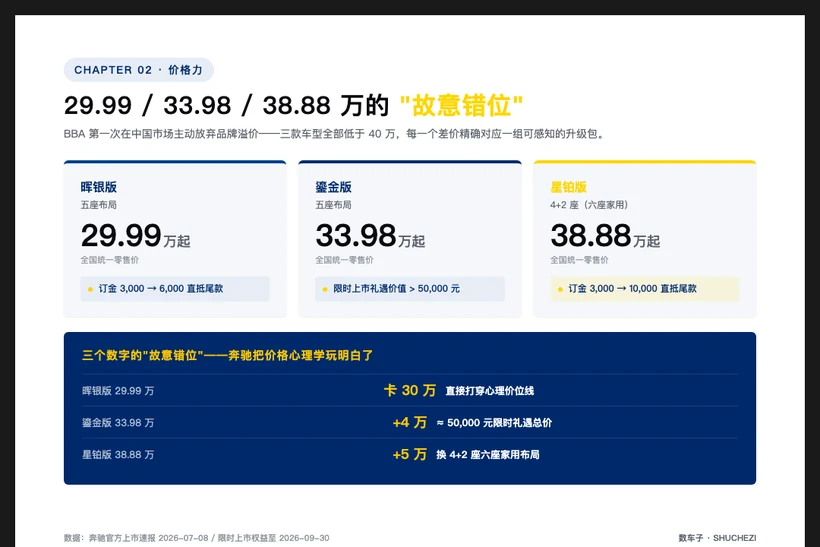Click the 29.99 万起 price

point(135,235)
